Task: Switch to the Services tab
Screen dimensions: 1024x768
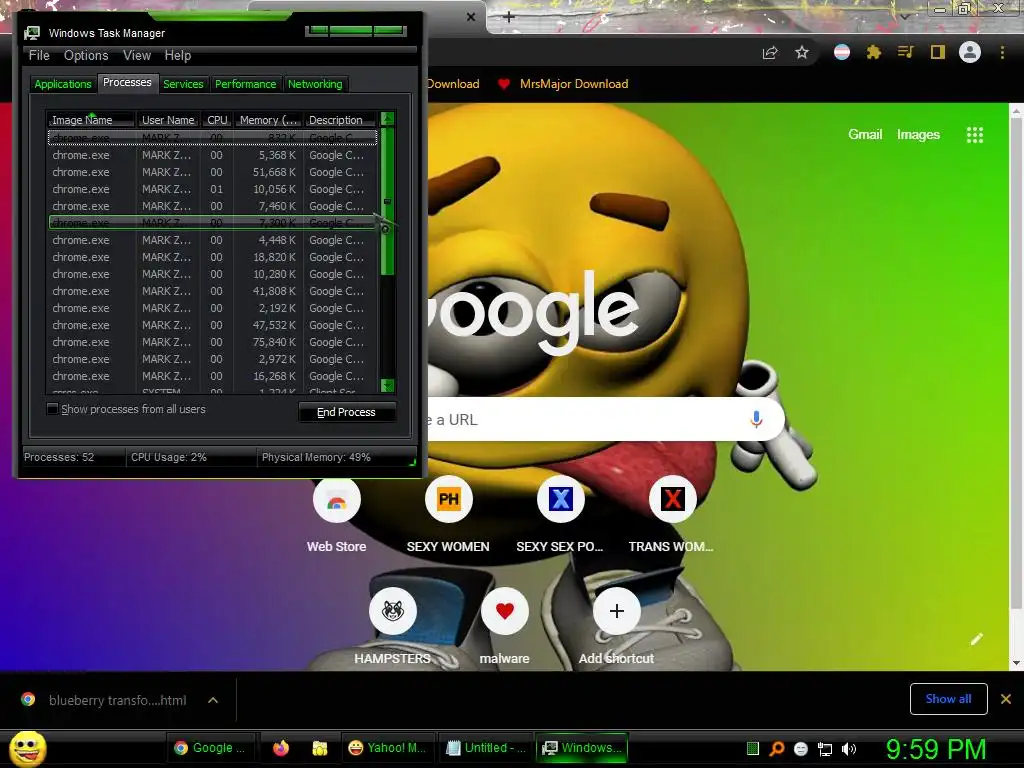Action: pyautogui.click(x=183, y=84)
